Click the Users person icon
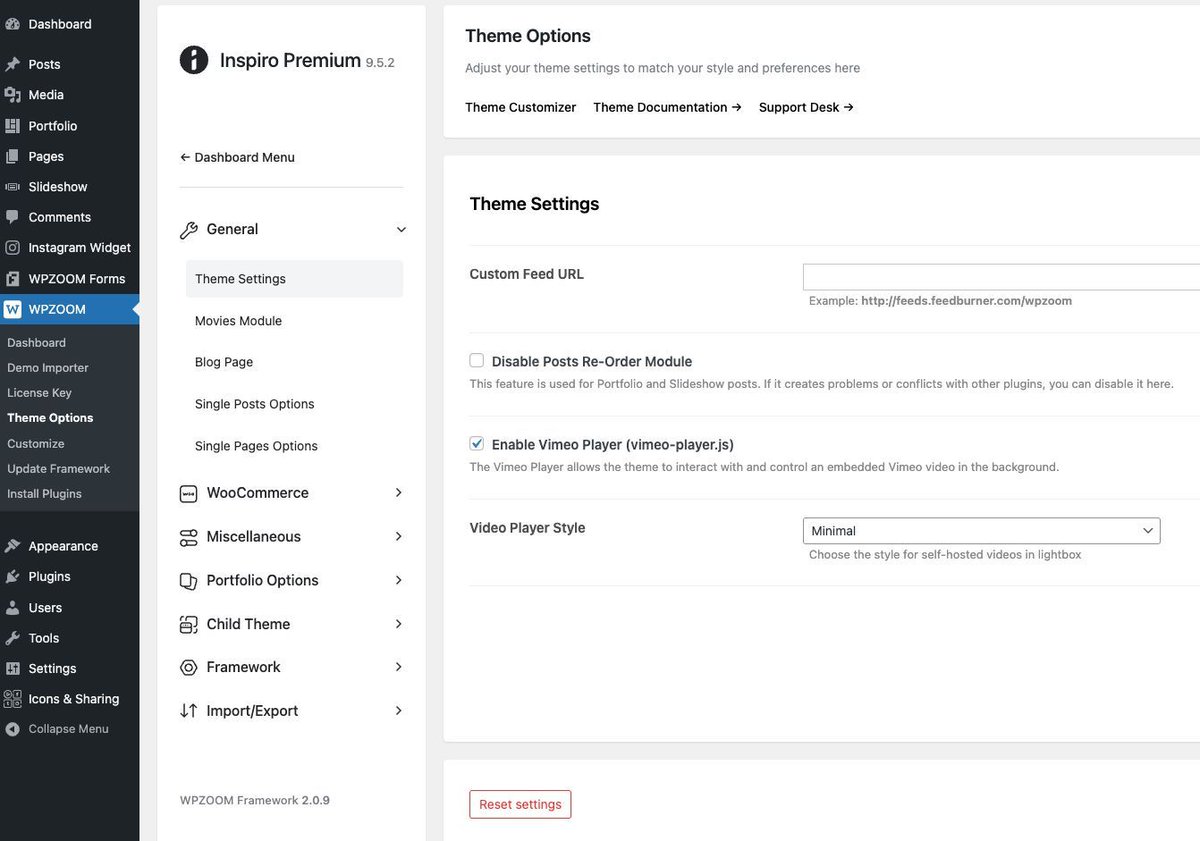This screenshot has height=841, width=1200. pyautogui.click(x=12, y=608)
